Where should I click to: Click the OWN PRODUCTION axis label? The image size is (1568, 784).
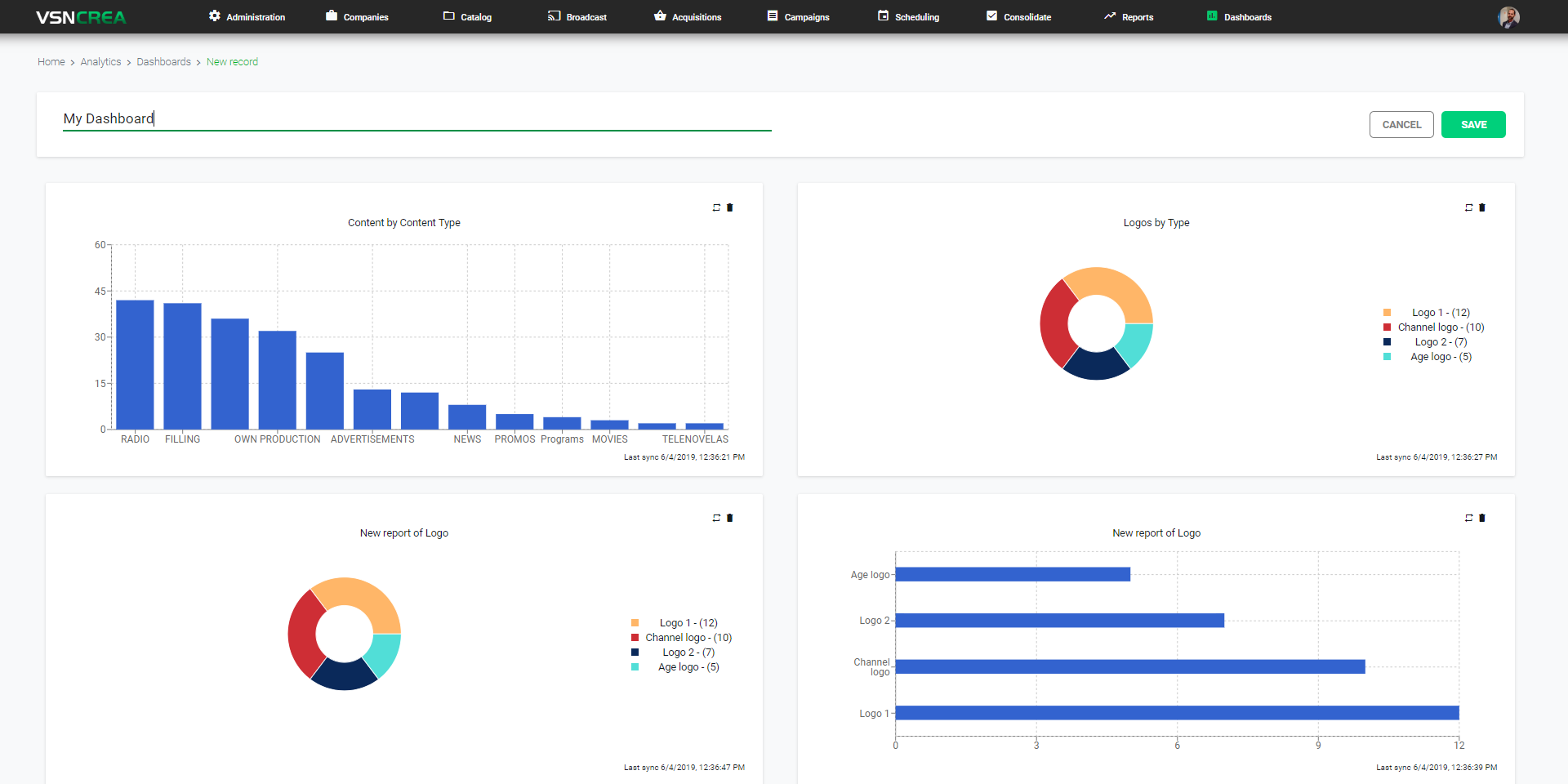pyautogui.click(x=278, y=439)
